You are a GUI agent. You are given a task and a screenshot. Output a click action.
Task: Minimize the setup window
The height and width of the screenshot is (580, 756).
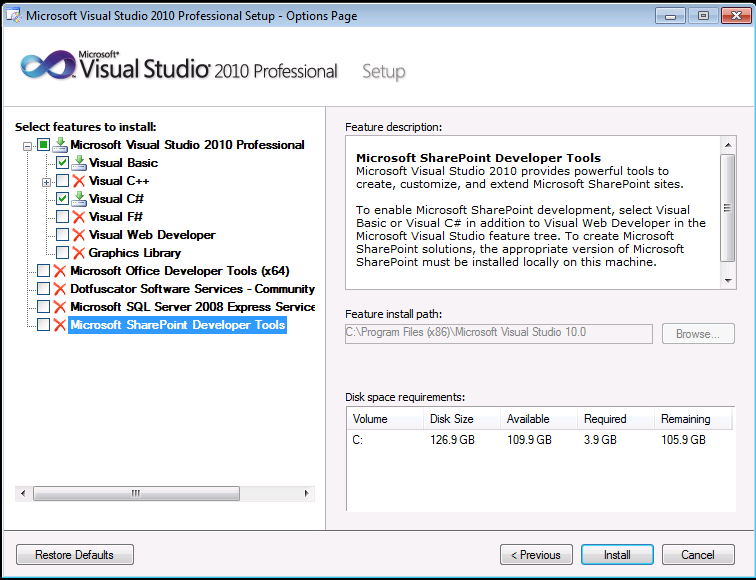coord(670,16)
